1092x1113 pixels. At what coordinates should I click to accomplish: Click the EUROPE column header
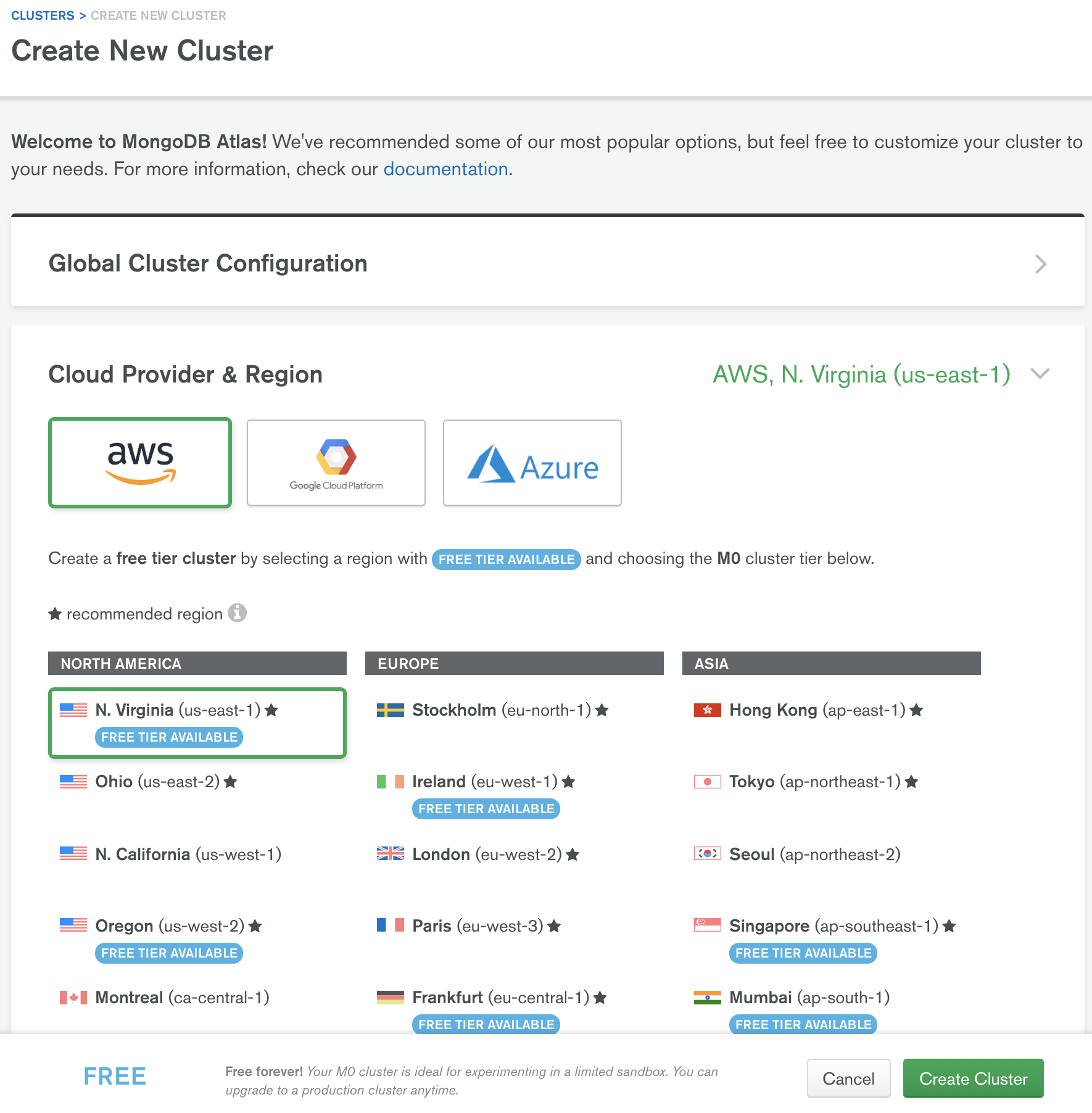tap(514, 663)
